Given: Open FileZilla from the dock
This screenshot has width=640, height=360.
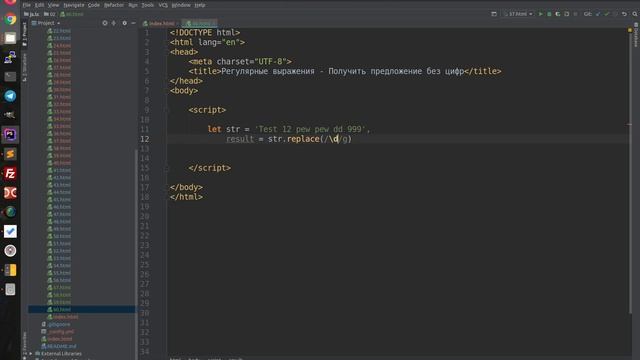Looking at the screenshot, I should tap(10, 173).
